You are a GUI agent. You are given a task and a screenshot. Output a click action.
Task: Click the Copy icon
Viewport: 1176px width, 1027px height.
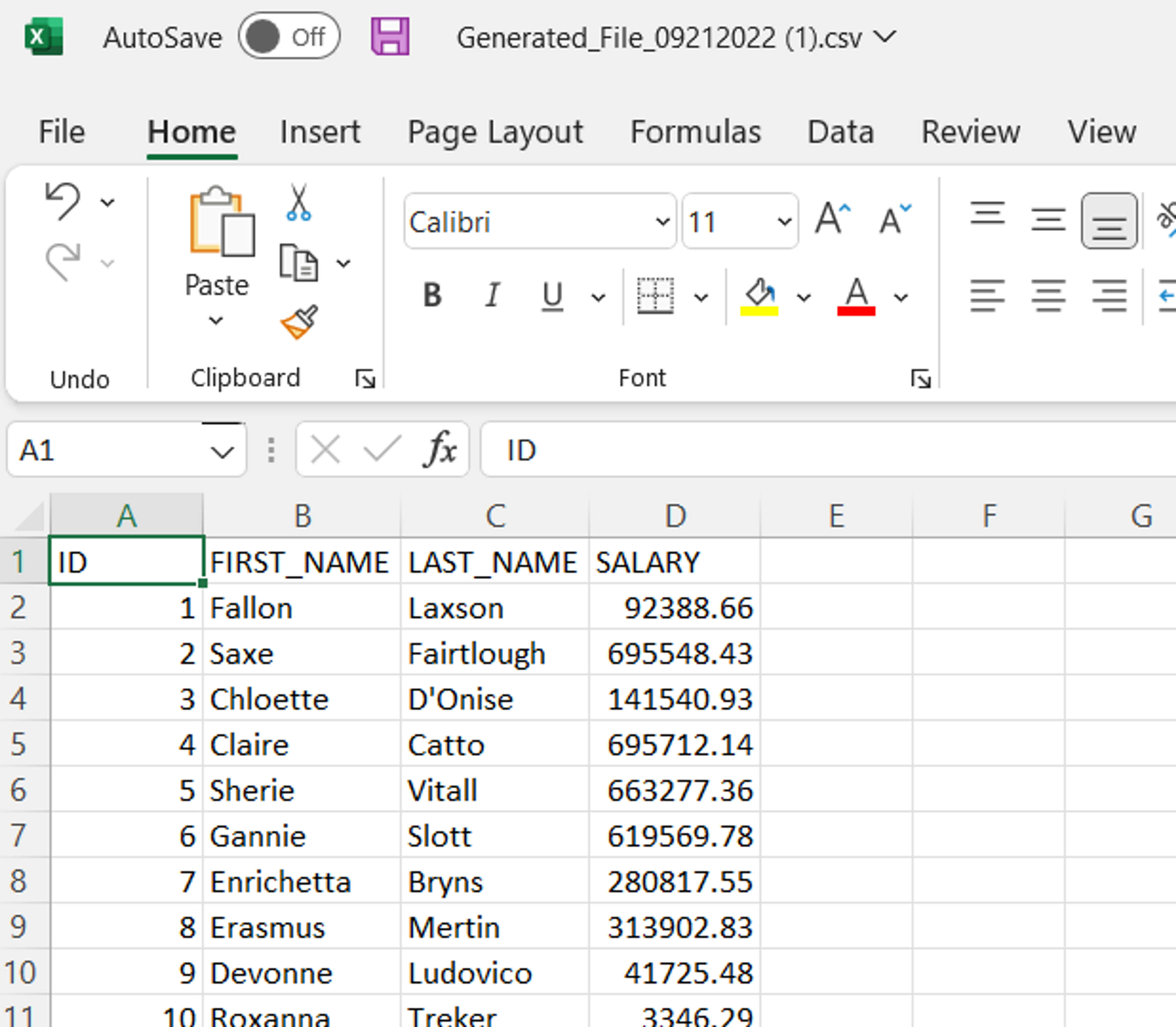click(298, 263)
